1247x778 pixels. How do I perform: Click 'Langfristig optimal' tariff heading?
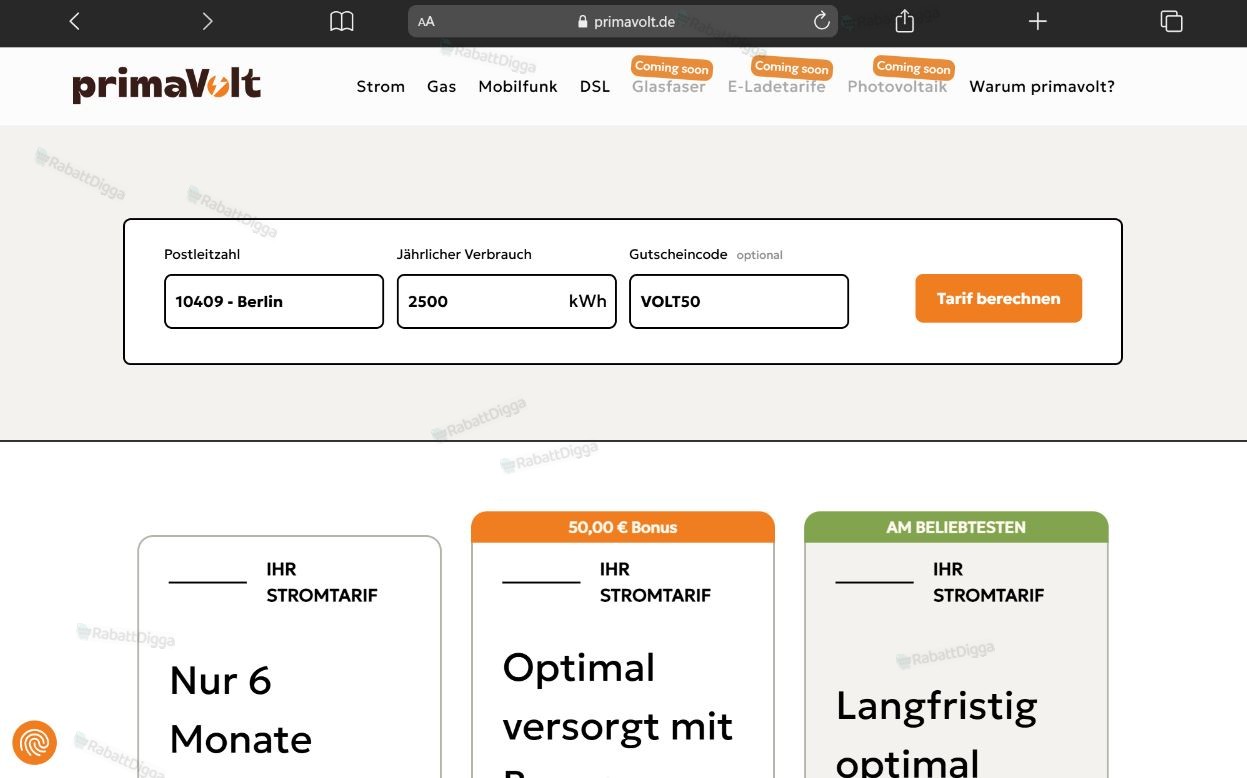[x=937, y=733]
